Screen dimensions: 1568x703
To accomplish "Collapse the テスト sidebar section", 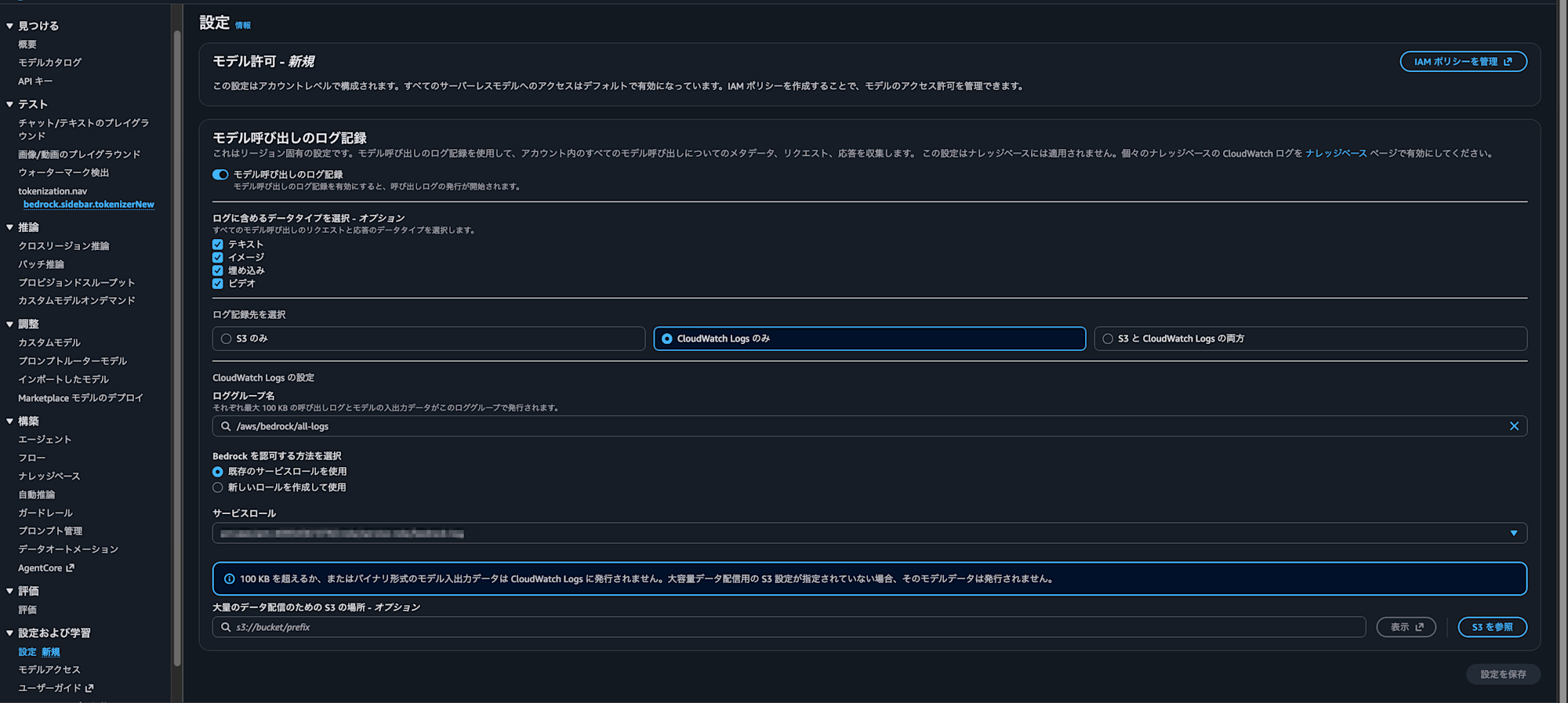I will tap(9, 104).
